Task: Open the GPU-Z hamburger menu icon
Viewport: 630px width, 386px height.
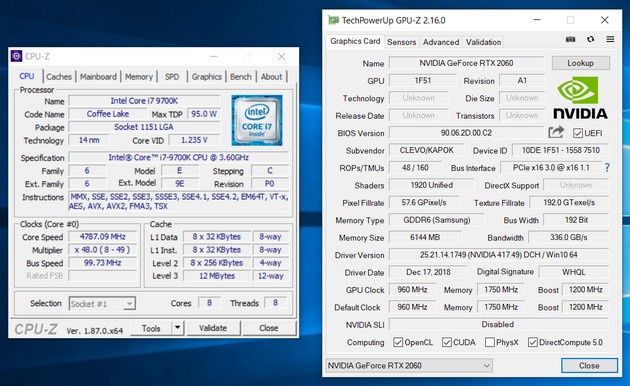Action: coord(610,39)
